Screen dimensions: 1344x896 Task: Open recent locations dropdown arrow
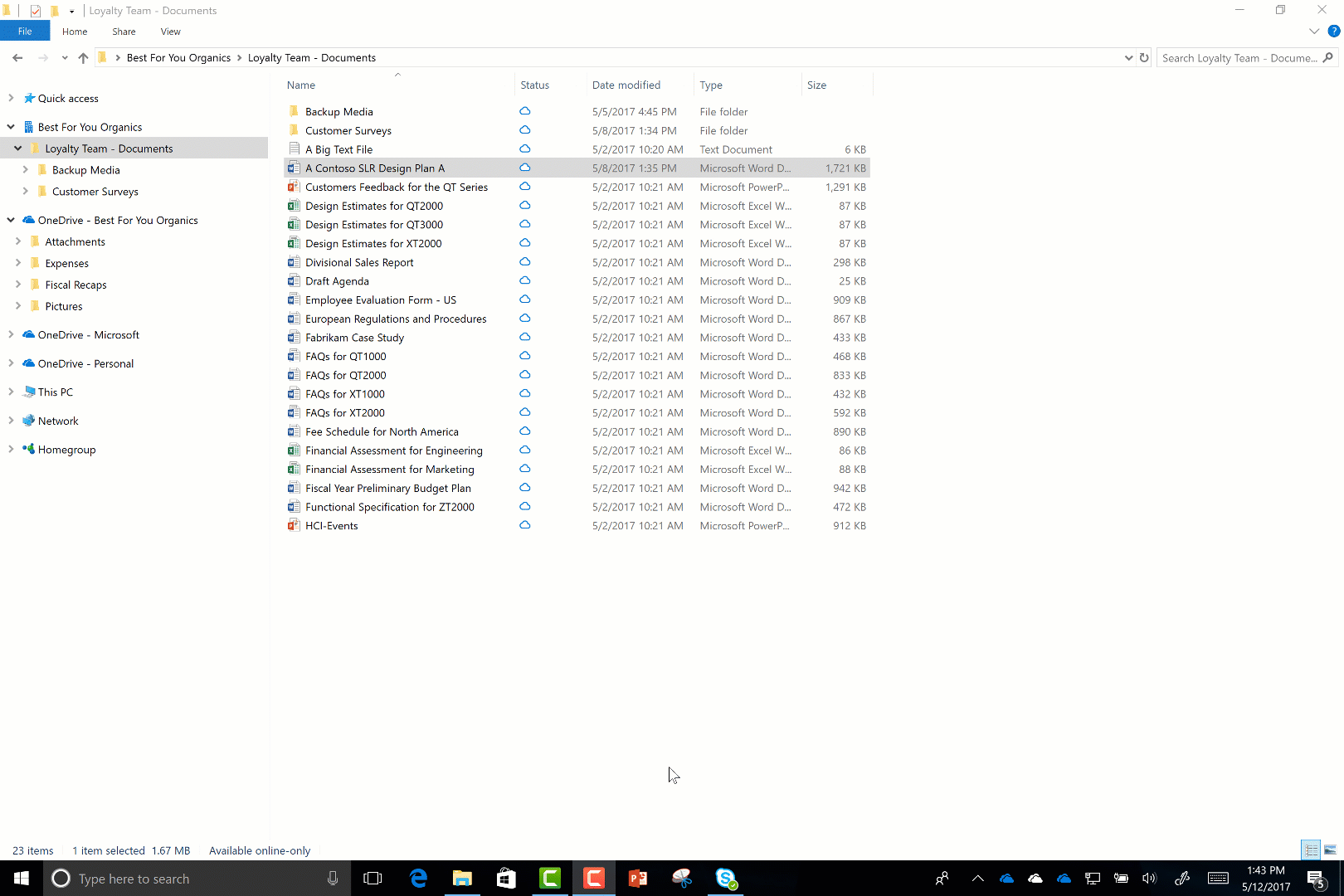click(65, 57)
